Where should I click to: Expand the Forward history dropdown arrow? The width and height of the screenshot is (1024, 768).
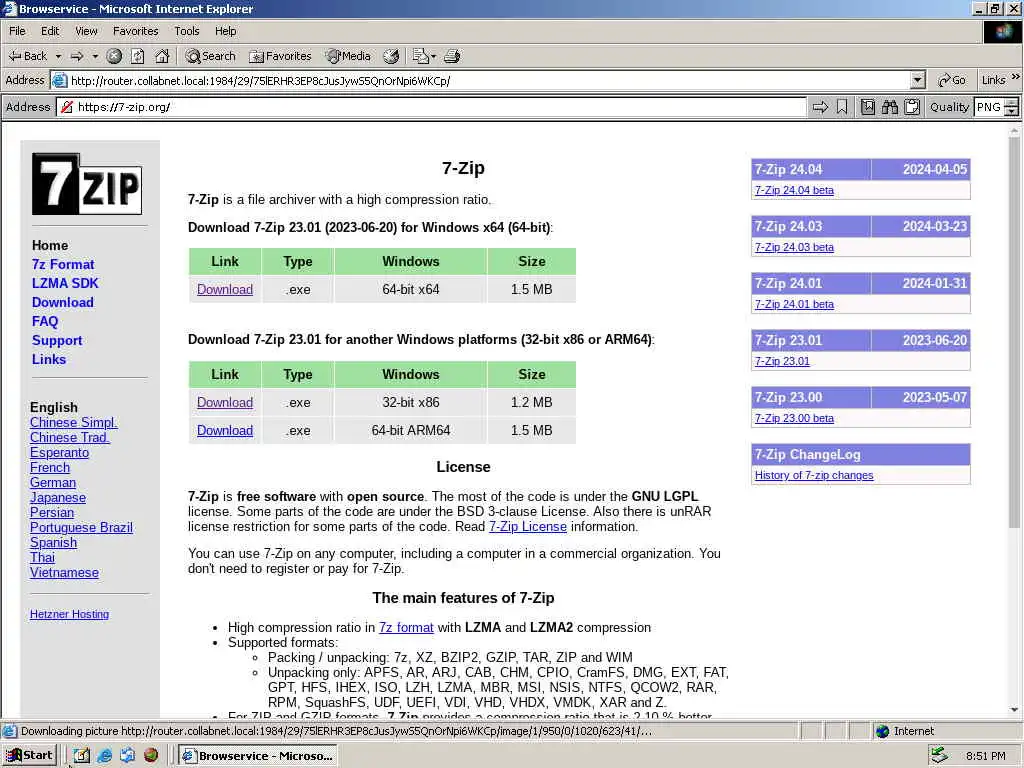95,56
